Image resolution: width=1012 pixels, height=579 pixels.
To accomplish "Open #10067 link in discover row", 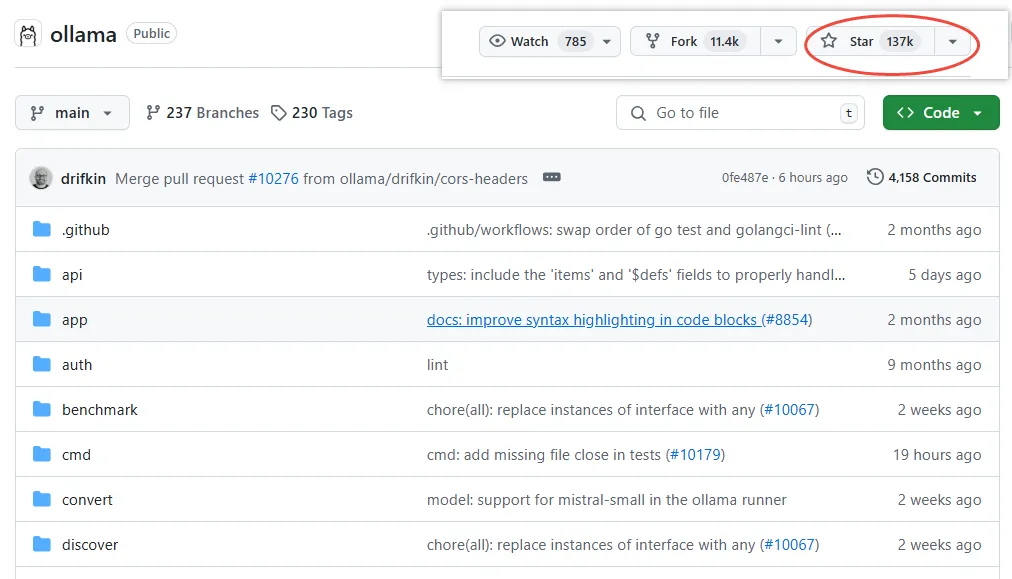I will 789,545.
